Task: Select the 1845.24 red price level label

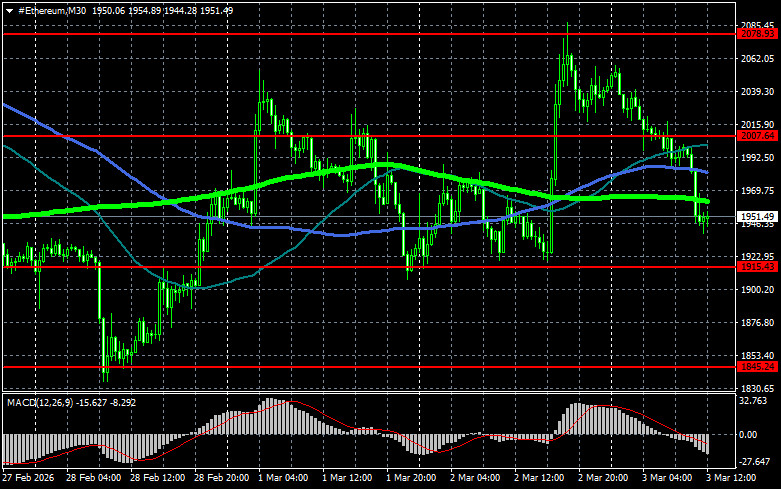Action: [x=758, y=367]
